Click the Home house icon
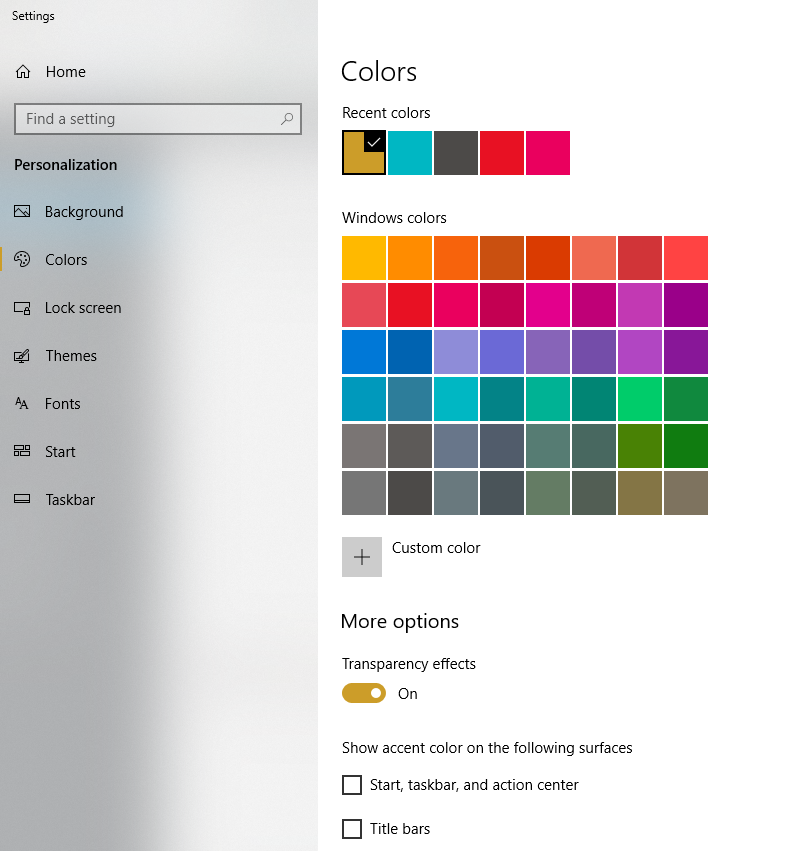The height and width of the screenshot is (851, 789). tap(23, 72)
